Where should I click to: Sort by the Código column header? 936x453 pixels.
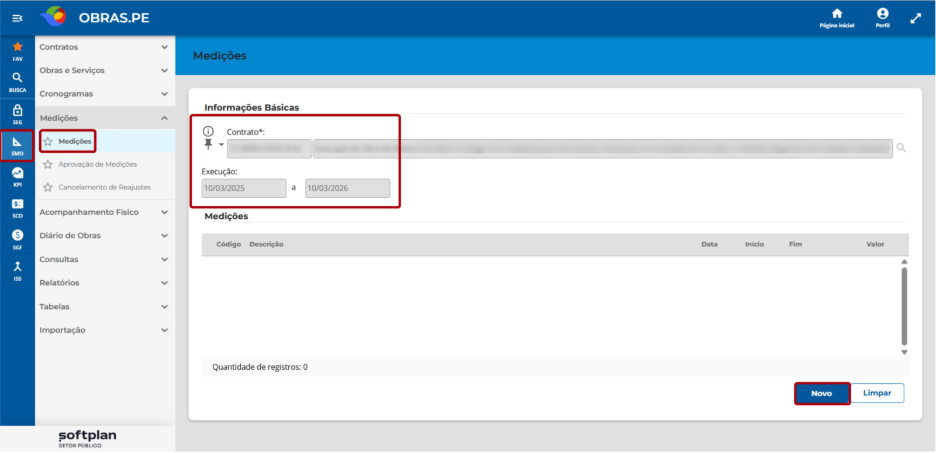pos(229,244)
